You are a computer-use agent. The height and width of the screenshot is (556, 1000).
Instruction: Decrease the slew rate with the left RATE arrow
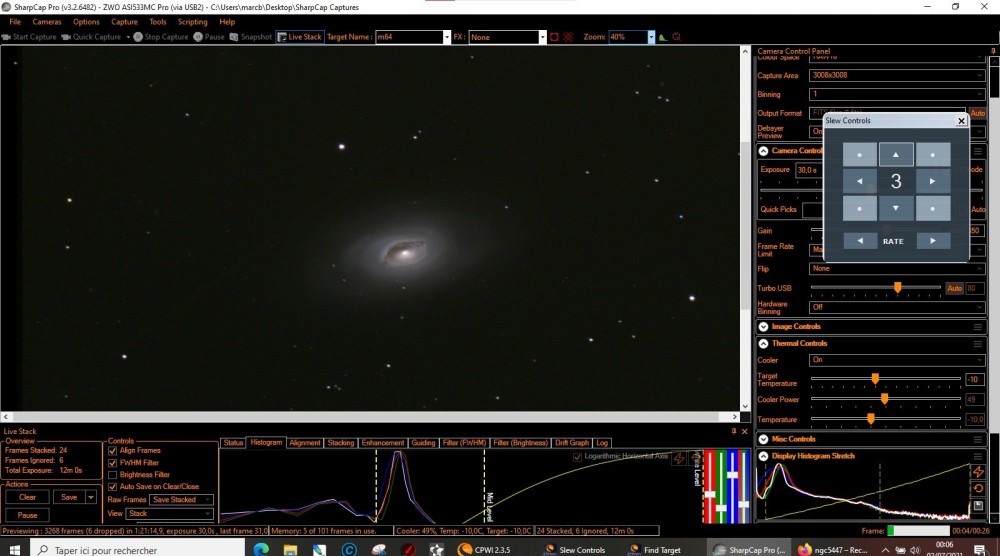860,240
